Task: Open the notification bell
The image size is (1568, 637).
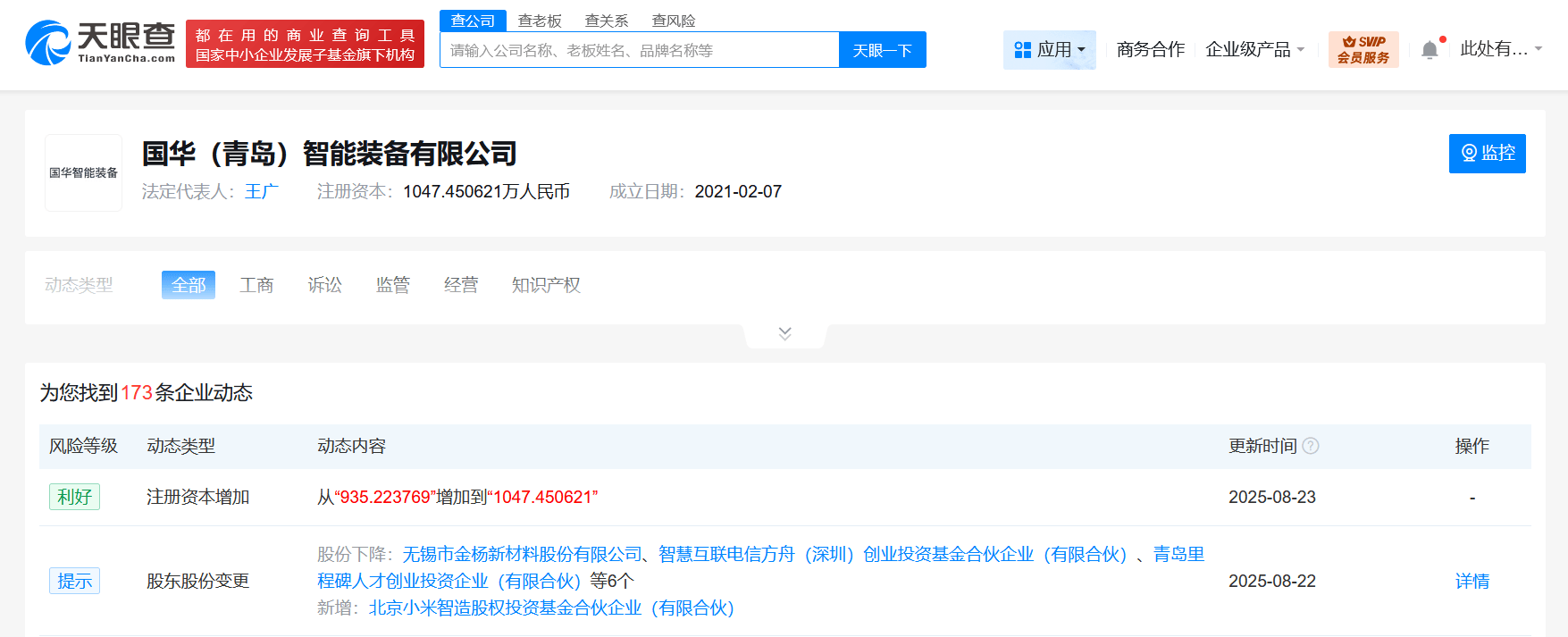Action: (x=1430, y=50)
